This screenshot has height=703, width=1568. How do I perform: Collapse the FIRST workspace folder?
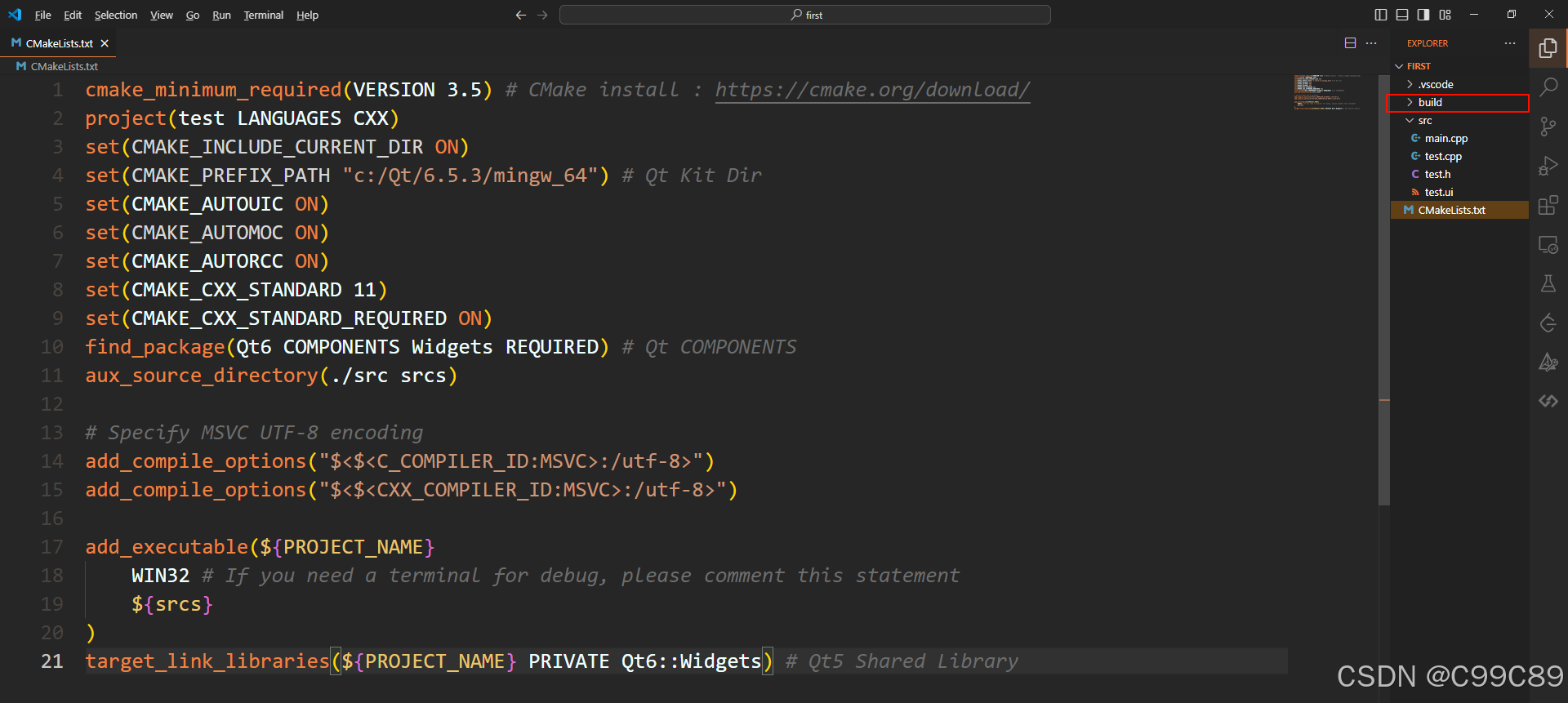[1459, 66]
